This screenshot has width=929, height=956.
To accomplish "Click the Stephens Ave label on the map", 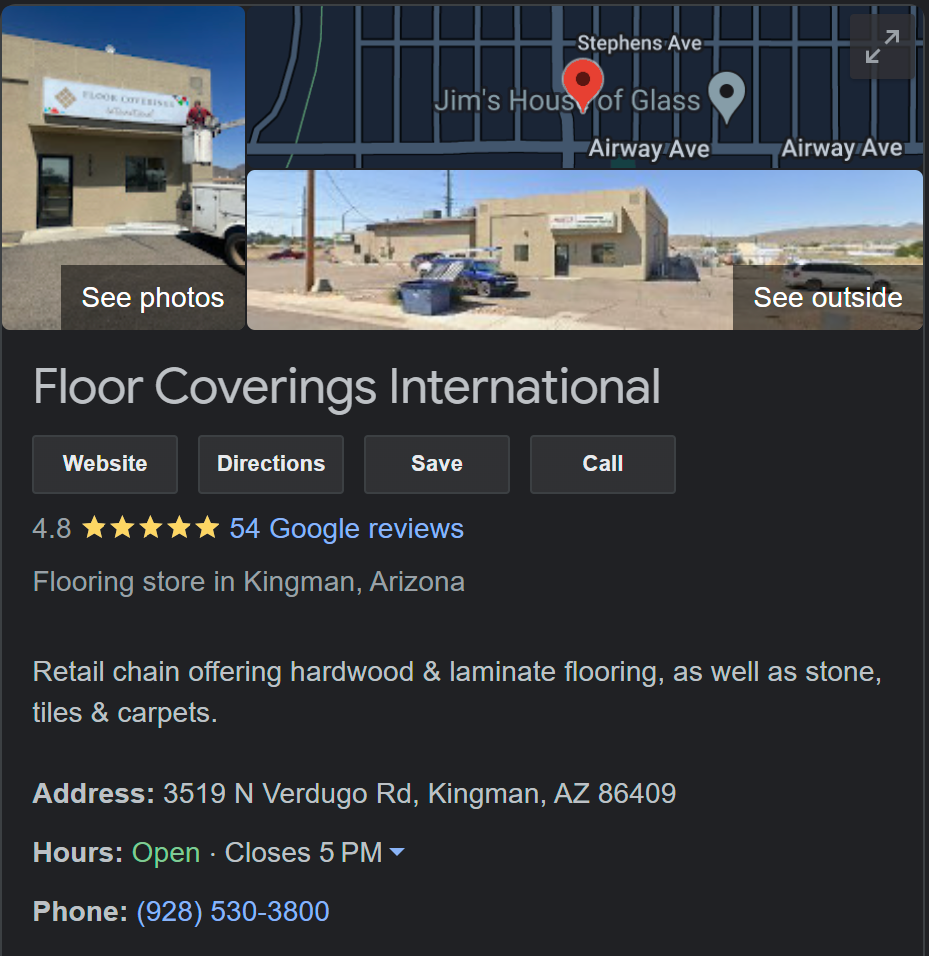I will coord(639,43).
